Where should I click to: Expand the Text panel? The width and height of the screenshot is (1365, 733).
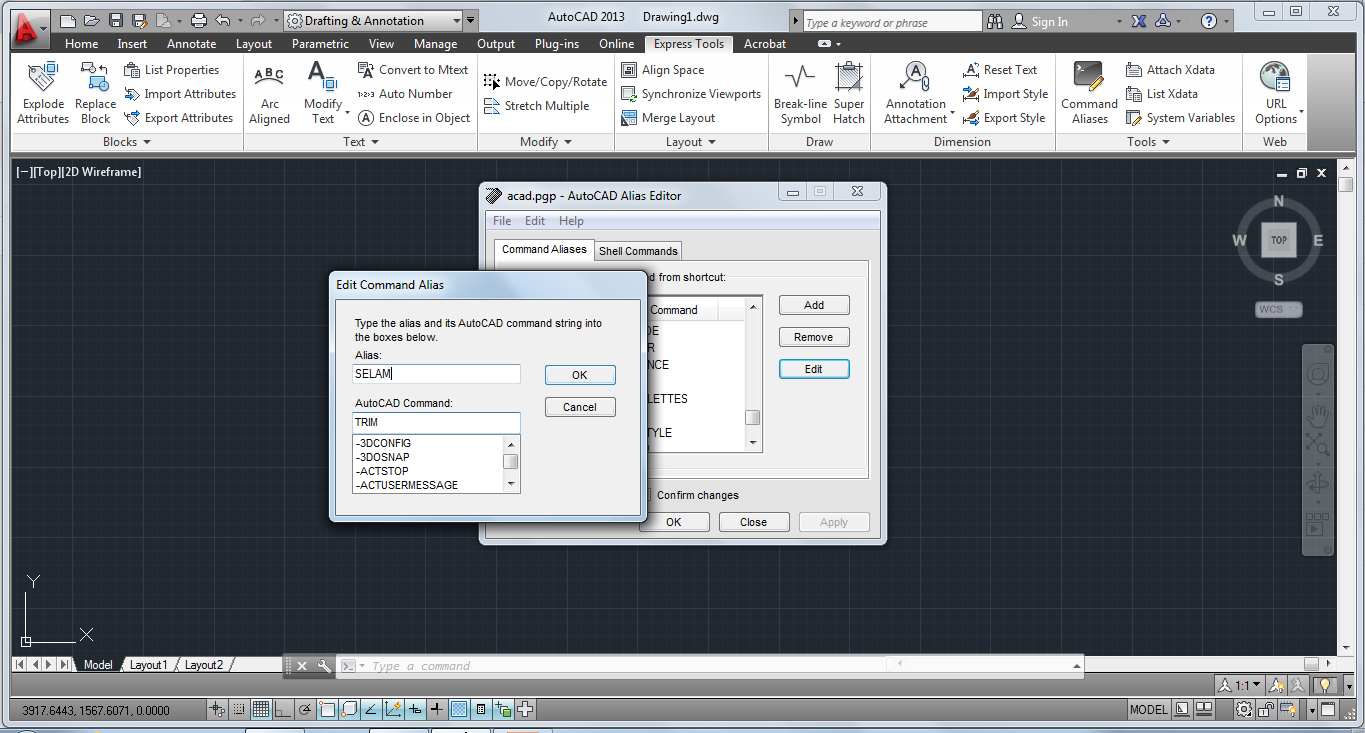[x=361, y=142]
